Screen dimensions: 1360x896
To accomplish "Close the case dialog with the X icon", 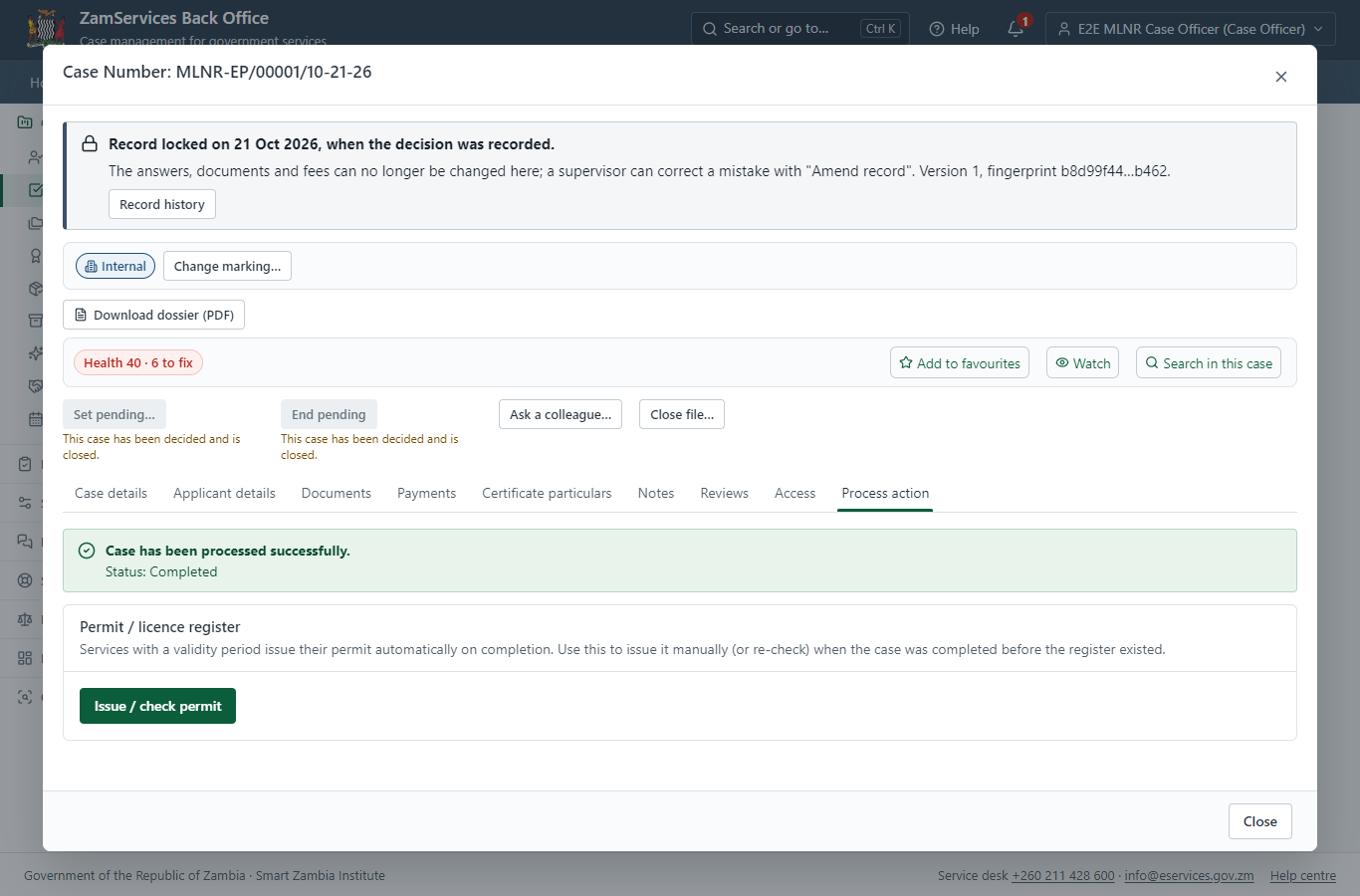I will click(x=1281, y=77).
